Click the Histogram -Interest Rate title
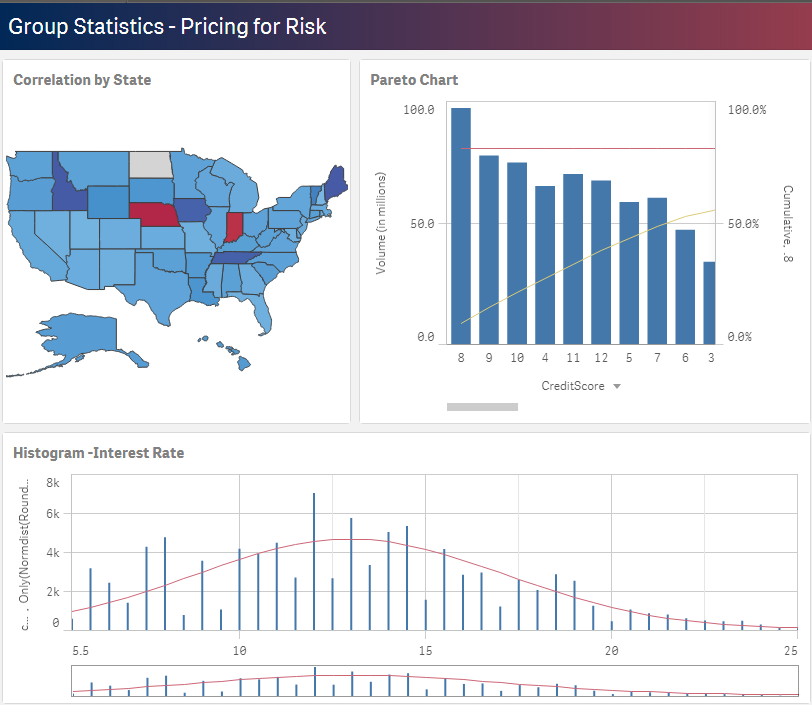This screenshot has height=705, width=812. (x=98, y=453)
